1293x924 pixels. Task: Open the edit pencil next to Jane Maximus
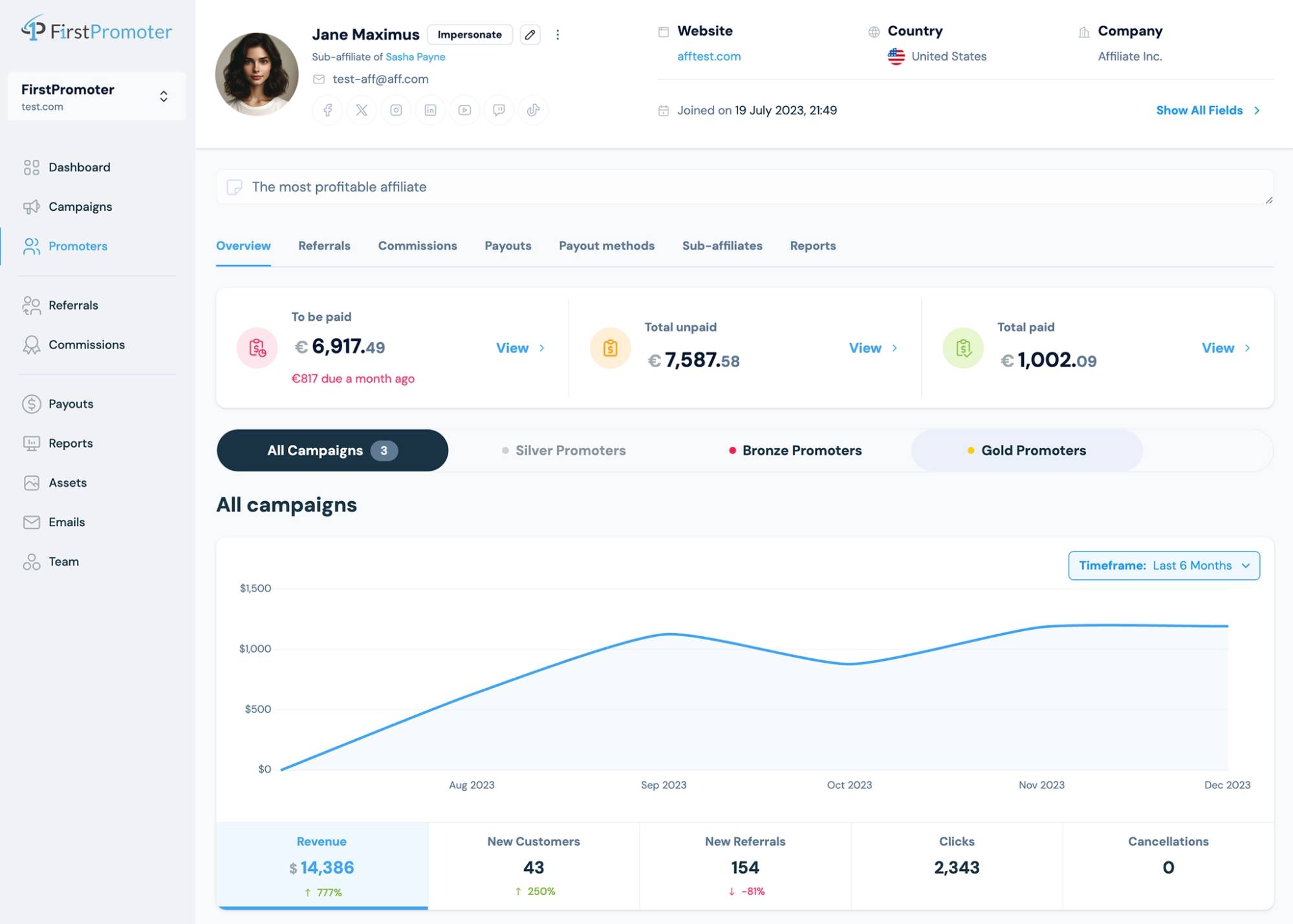[530, 35]
